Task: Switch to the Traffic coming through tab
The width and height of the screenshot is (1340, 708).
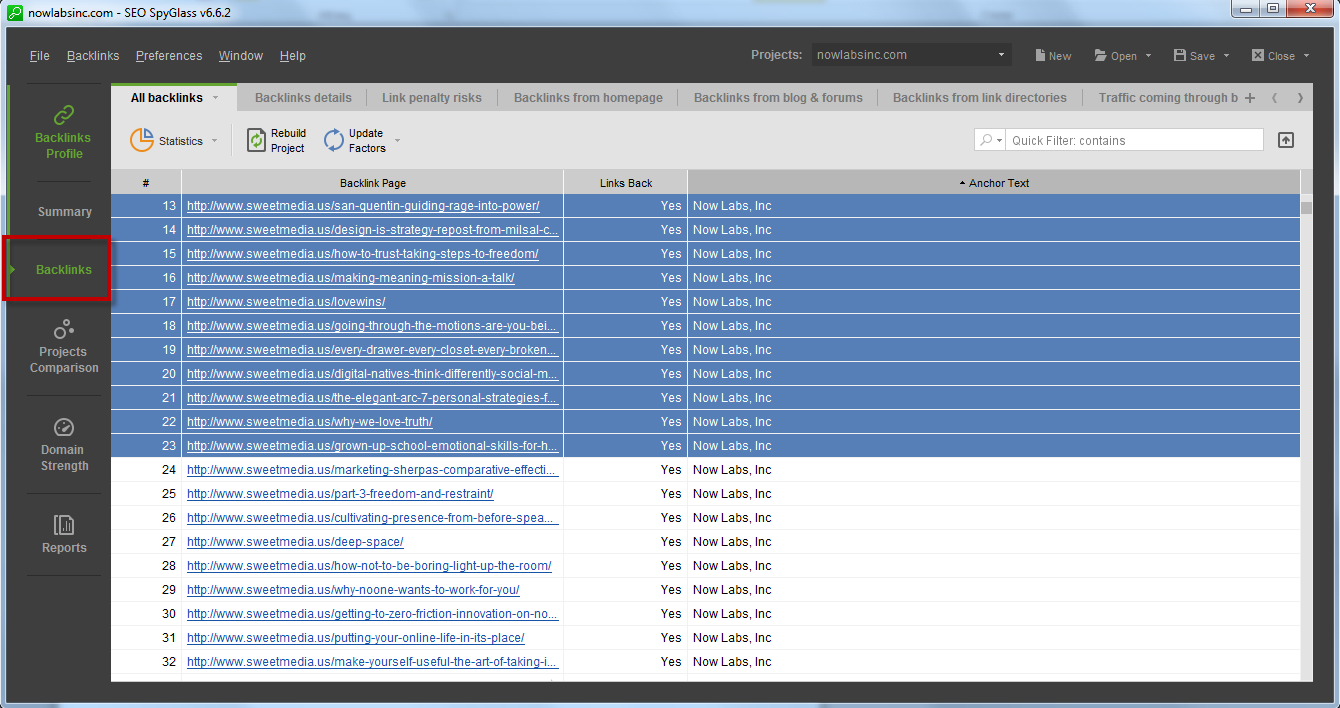Action: 1168,98
